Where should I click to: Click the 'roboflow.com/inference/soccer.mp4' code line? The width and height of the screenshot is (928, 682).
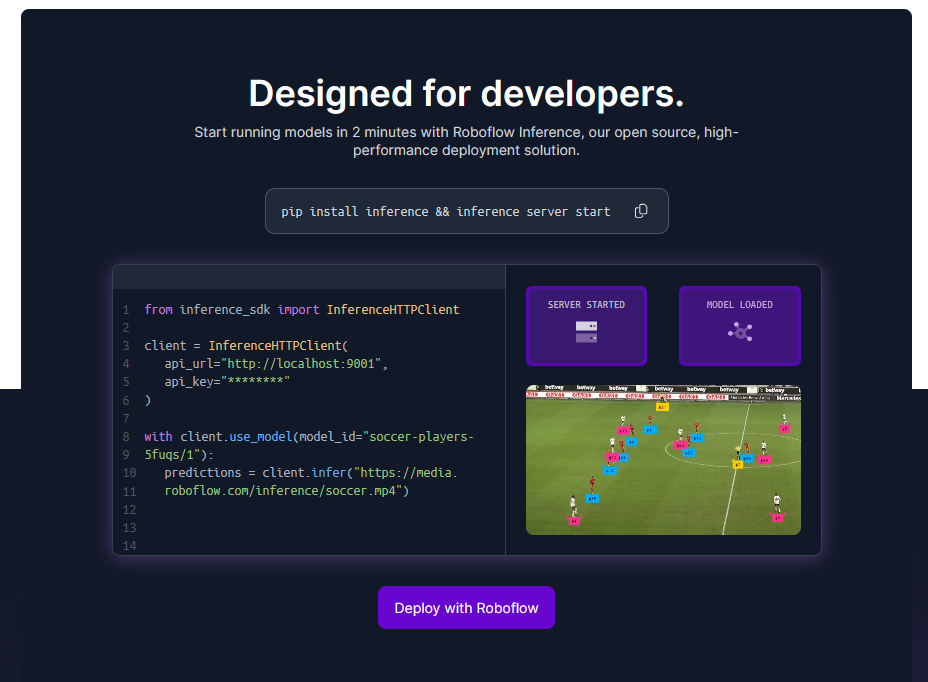pos(287,491)
